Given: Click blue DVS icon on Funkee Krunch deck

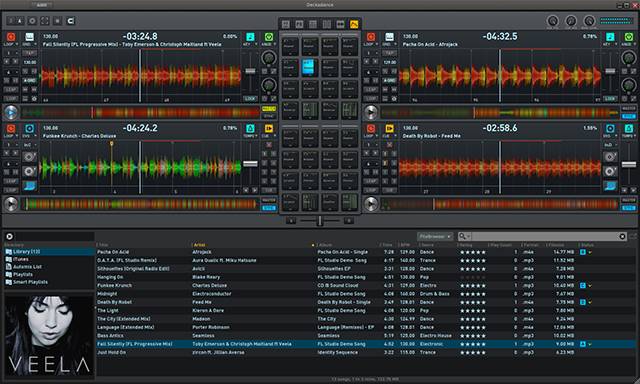Looking at the screenshot, I should click(x=29, y=129).
